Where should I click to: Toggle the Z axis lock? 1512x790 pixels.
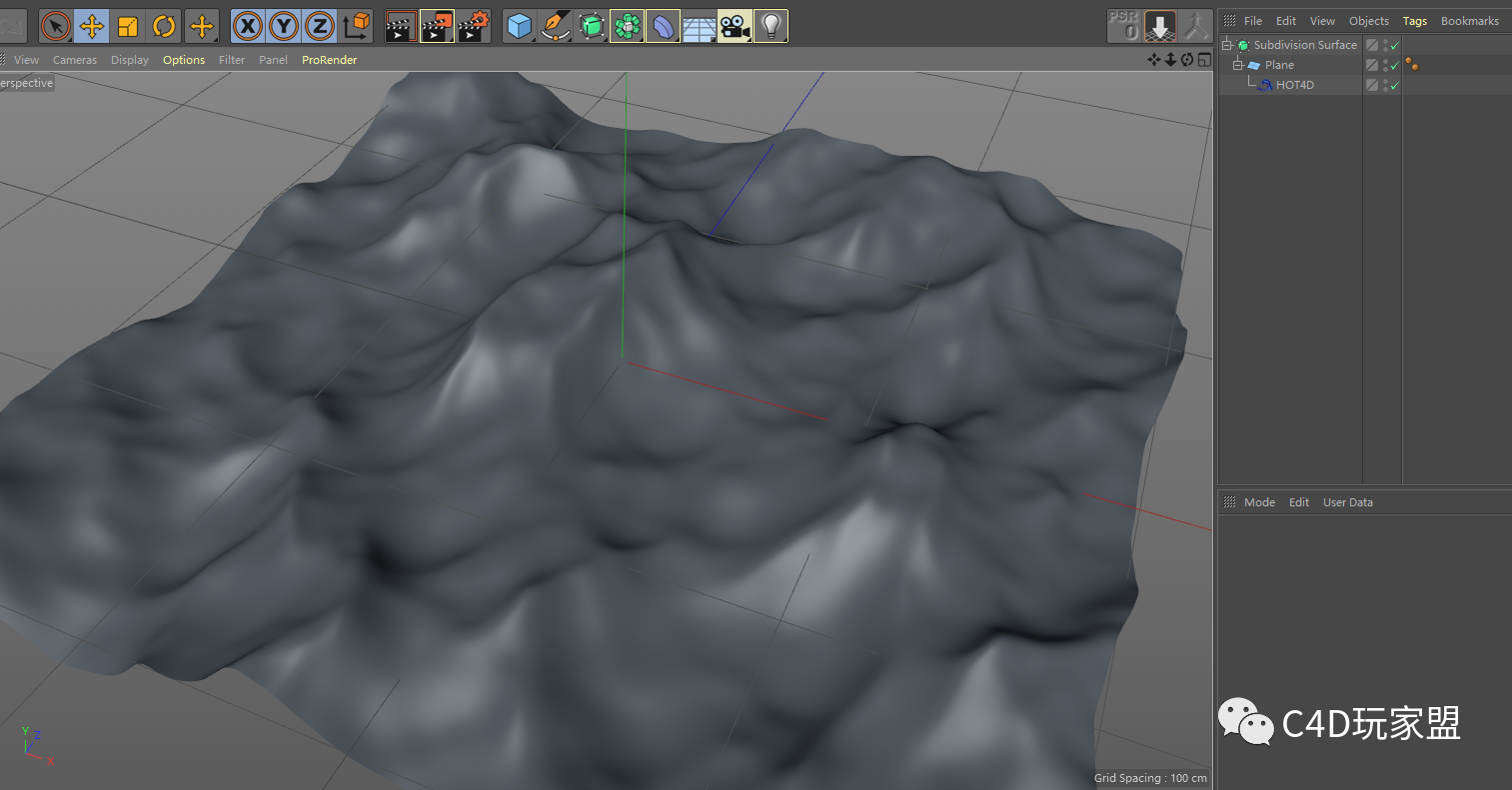click(x=320, y=26)
